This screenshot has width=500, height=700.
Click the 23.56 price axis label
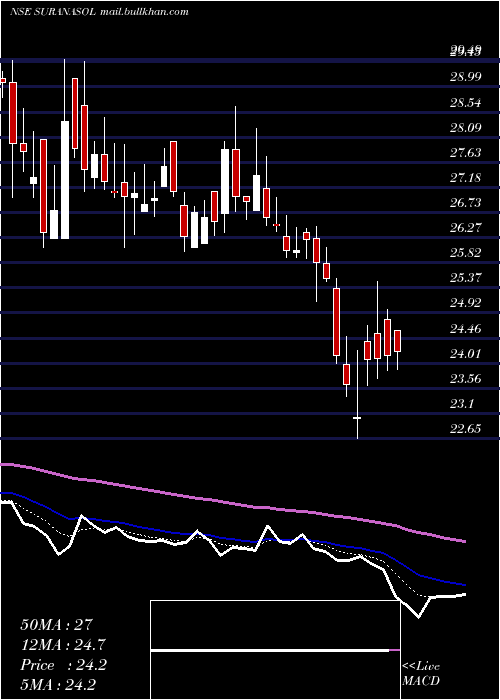(x=466, y=379)
